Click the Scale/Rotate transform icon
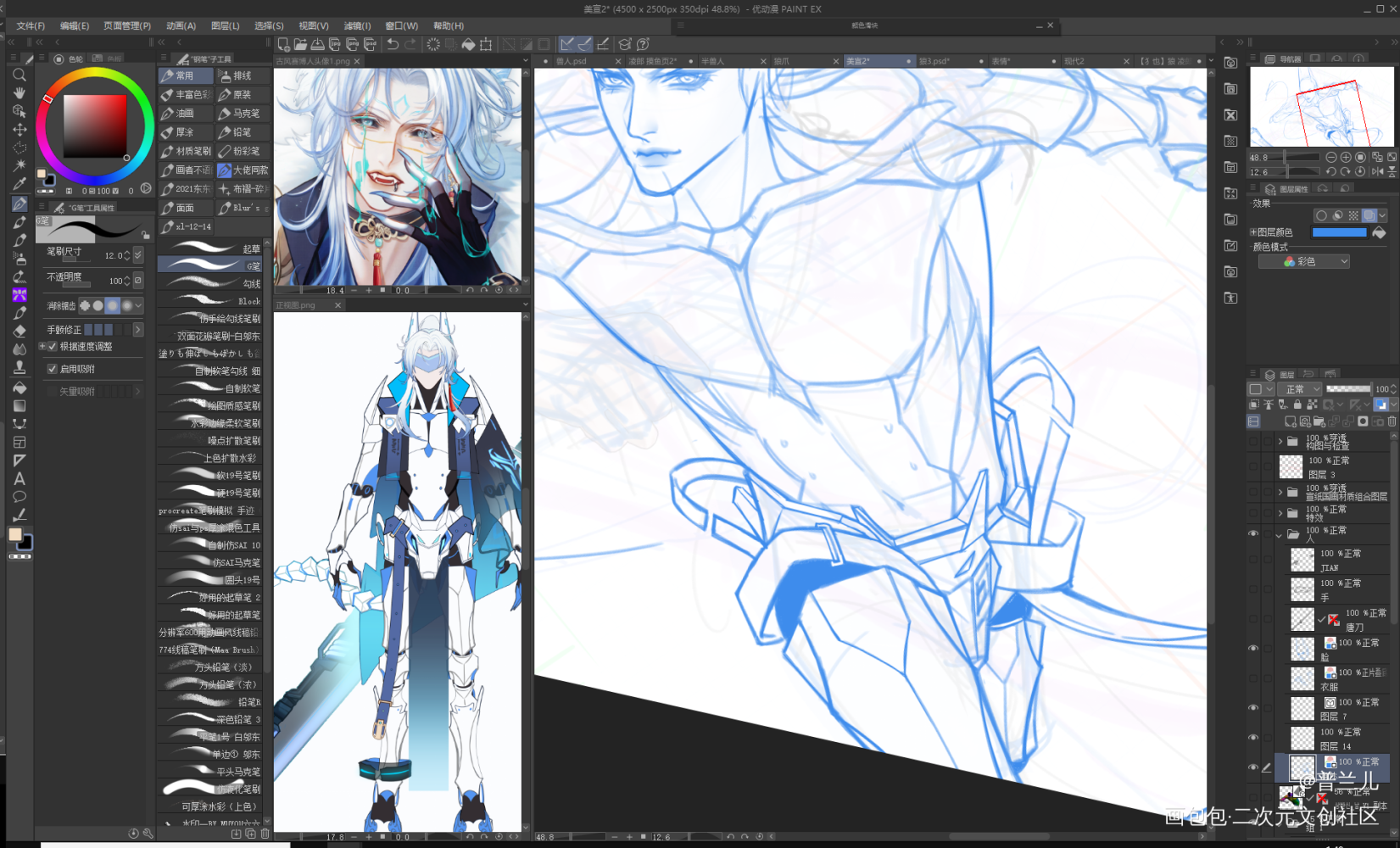Screen dimensions: 1400x848 tap(486, 44)
